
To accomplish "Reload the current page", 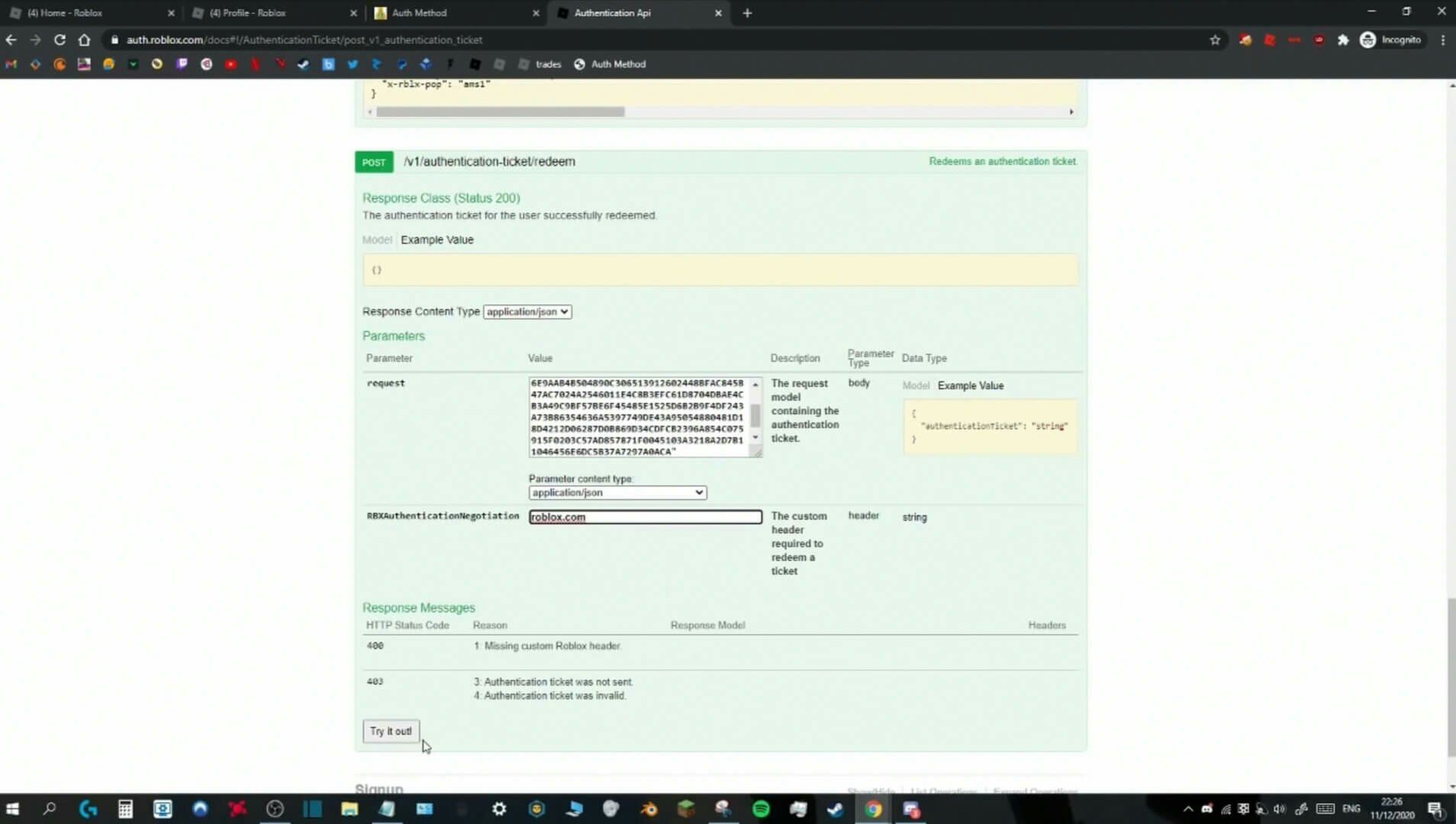I will coord(60,40).
